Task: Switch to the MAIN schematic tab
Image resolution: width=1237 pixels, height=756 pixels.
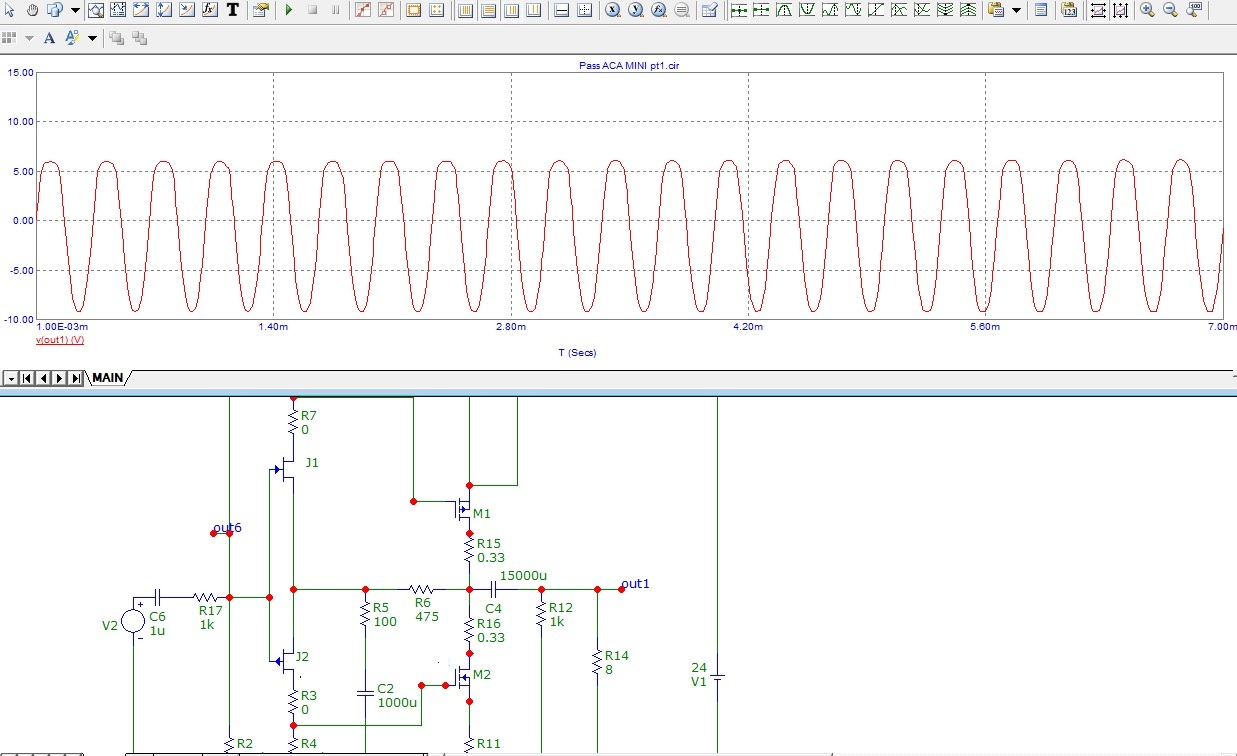Action: tap(109, 378)
